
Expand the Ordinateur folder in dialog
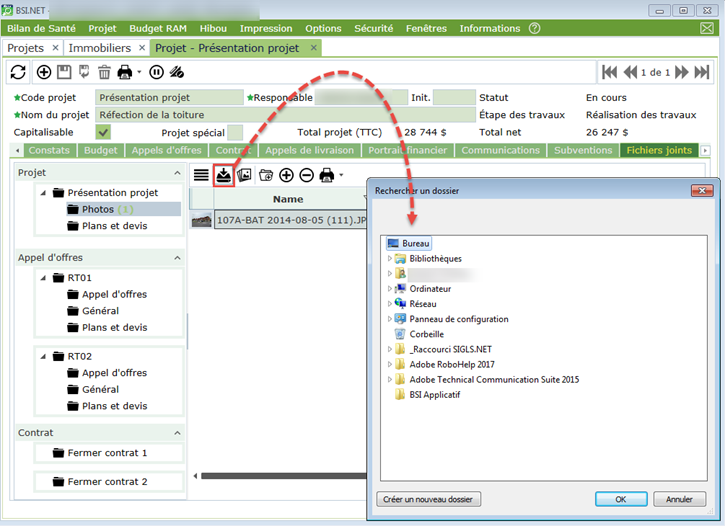390,289
